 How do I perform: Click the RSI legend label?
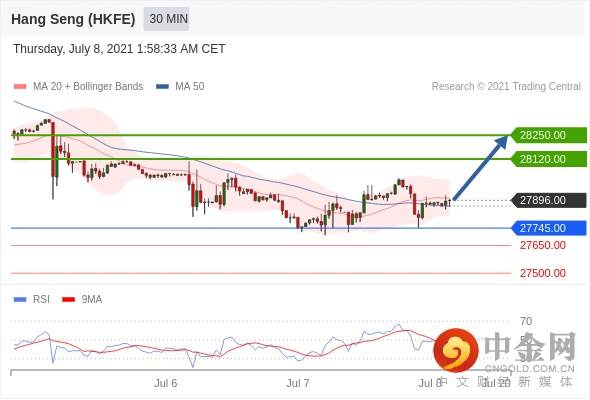(41, 300)
